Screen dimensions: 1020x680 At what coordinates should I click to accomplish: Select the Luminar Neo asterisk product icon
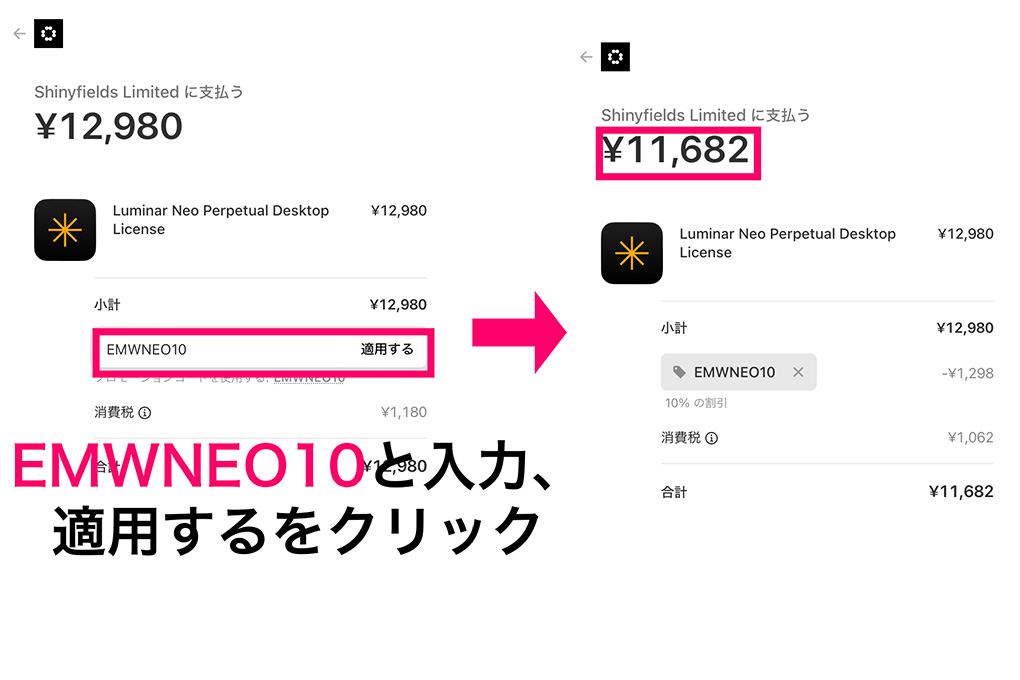(64, 230)
